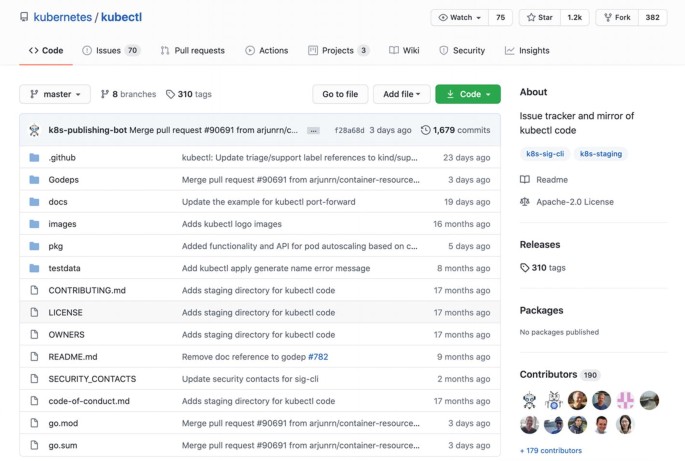Switch to the Code tab
This screenshot has width=685, height=461.
(46, 51)
